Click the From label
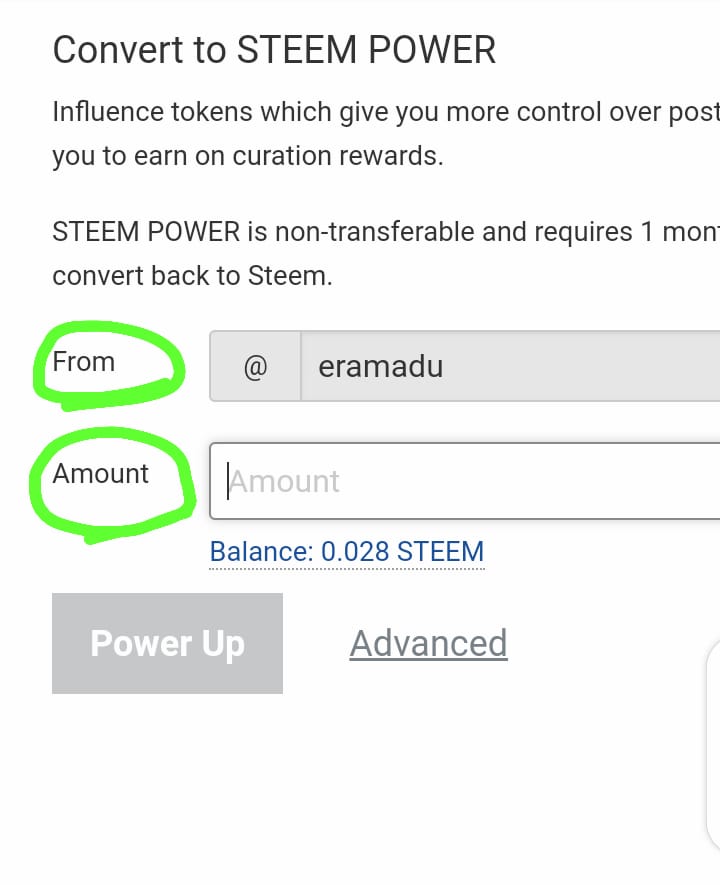The image size is (720, 885). click(84, 361)
